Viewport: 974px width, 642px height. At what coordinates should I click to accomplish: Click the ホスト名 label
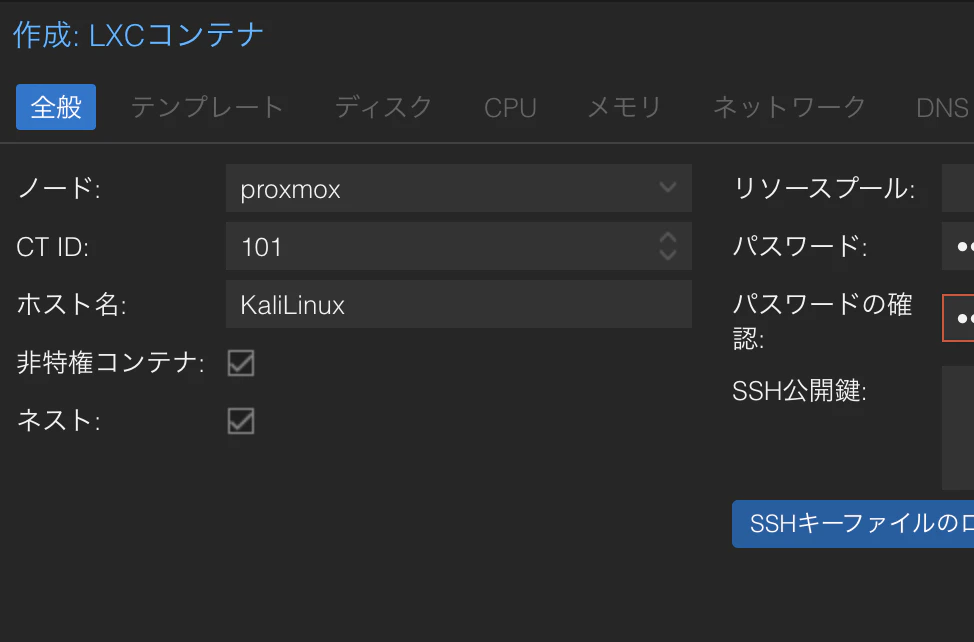(x=71, y=304)
